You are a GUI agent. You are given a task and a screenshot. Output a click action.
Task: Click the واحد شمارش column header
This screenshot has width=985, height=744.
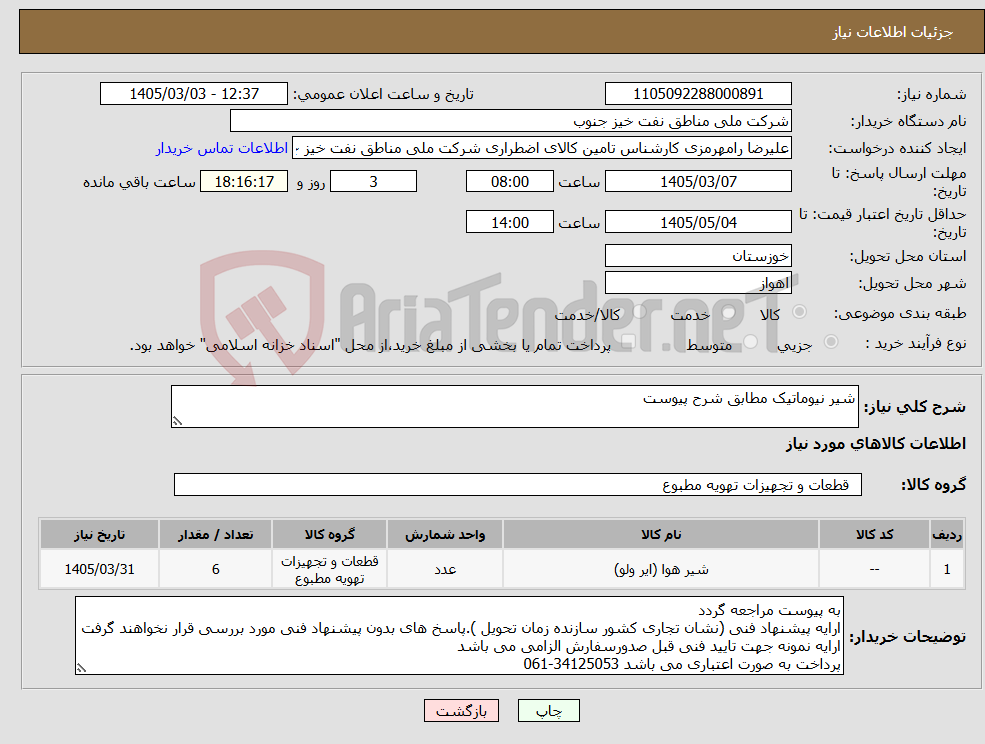click(445, 534)
